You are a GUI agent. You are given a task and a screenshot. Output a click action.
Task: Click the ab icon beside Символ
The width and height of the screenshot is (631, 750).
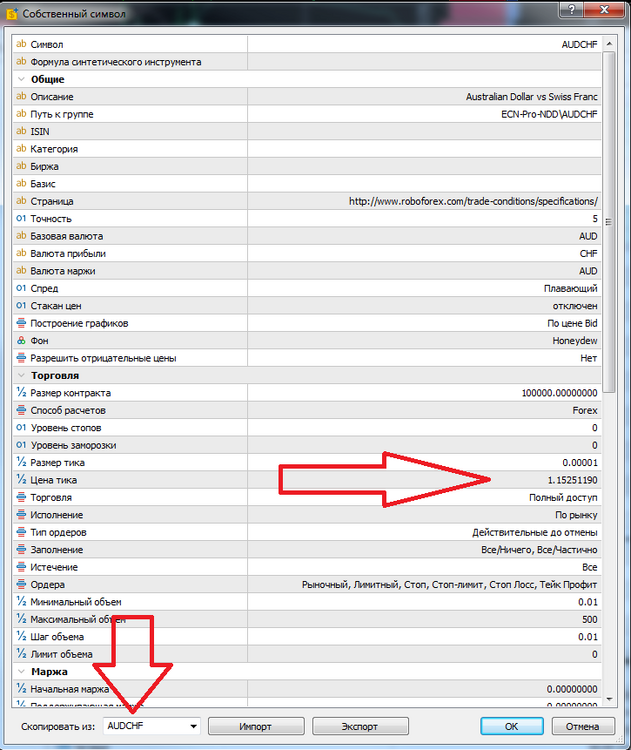(x=21, y=44)
